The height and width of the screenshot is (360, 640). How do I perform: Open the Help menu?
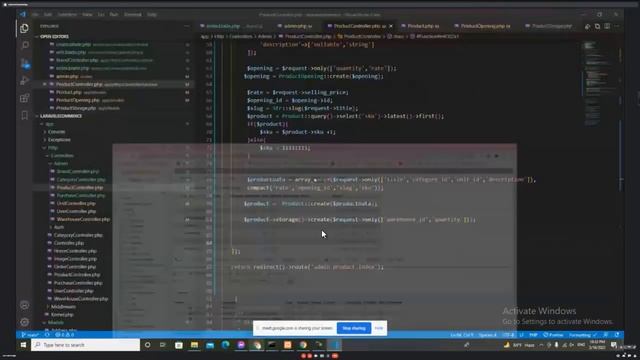pos(152,14)
